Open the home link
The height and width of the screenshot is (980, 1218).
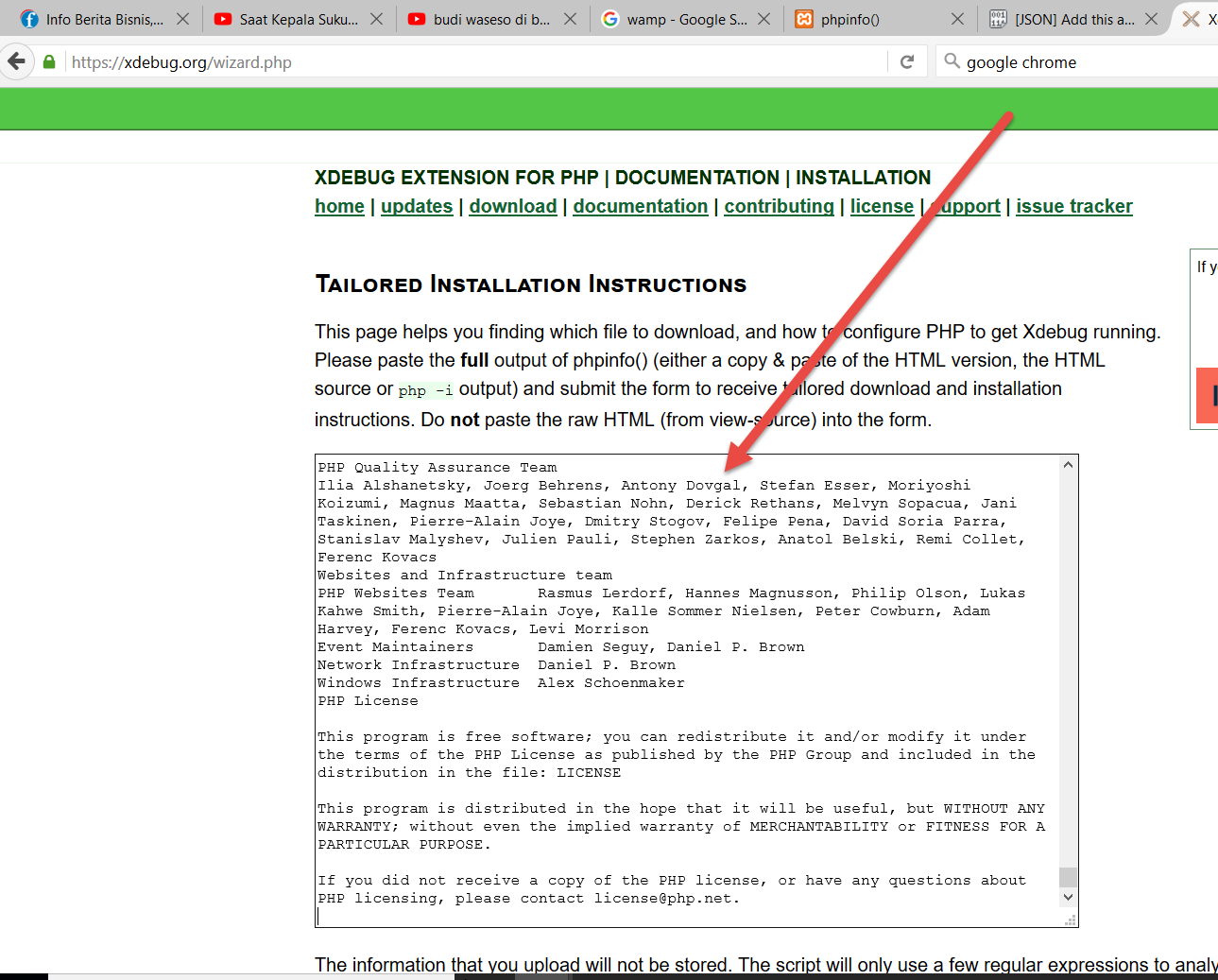tap(339, 206)
